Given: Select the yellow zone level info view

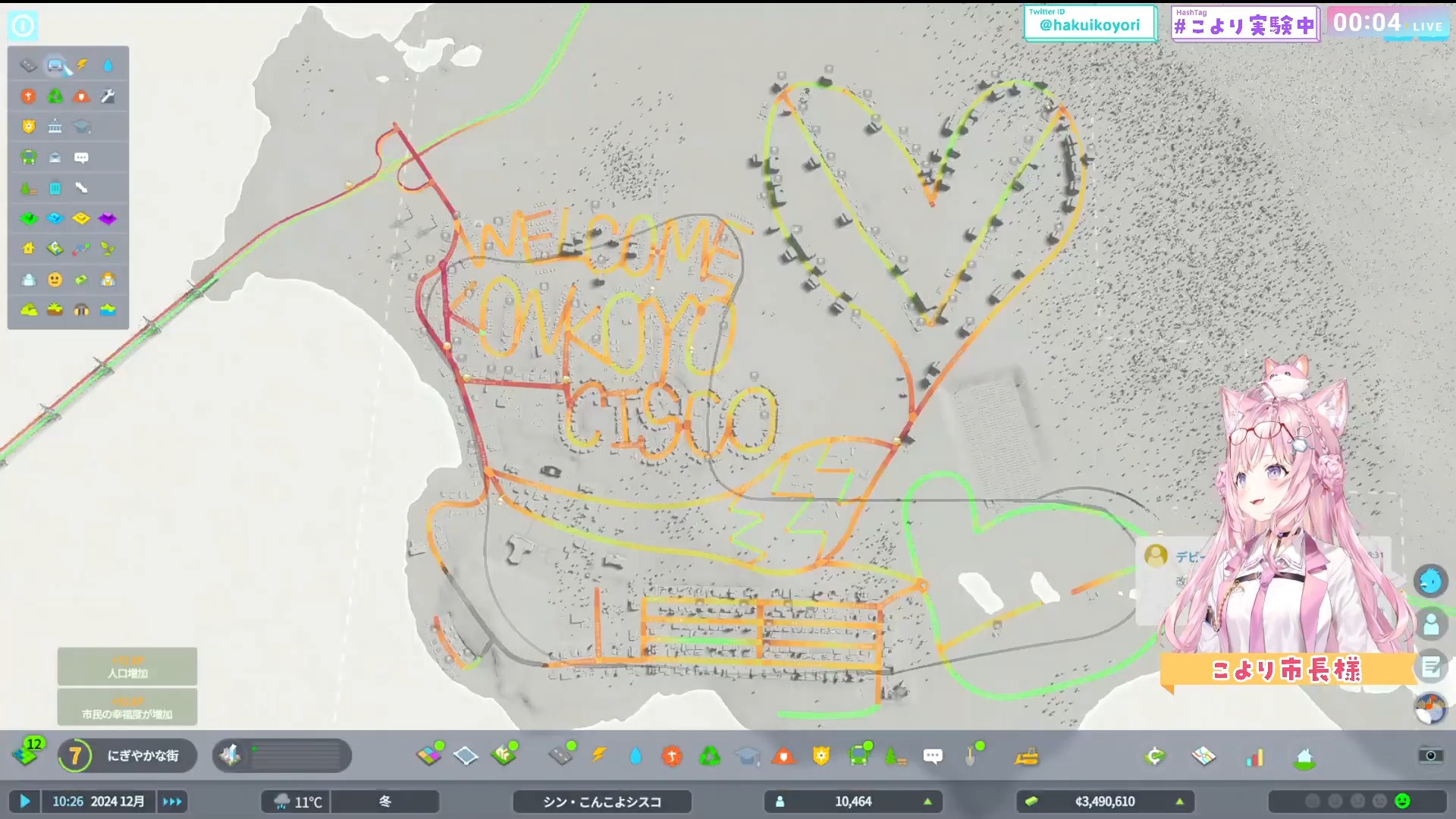Looking at the screenshot, I should (82, 218).
